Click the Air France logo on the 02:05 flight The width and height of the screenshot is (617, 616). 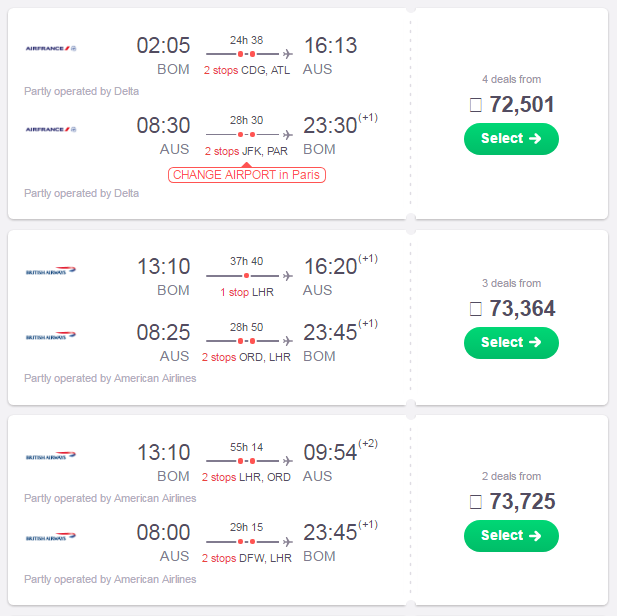51,48
